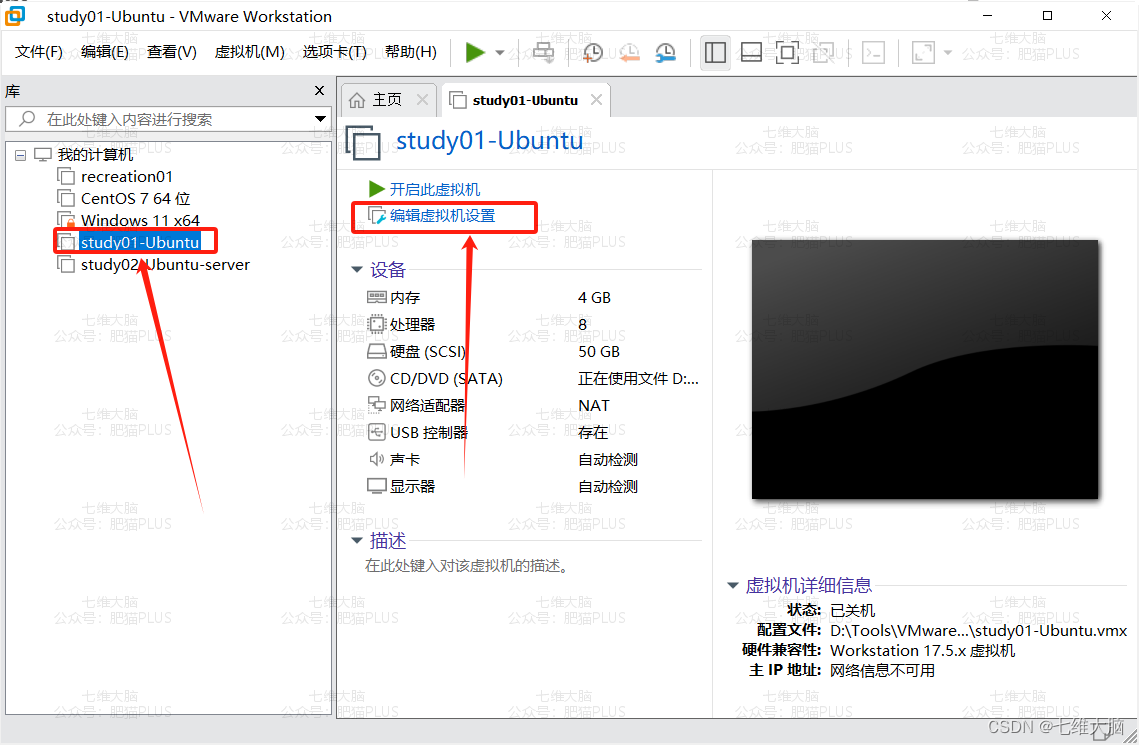Select the 处理器 device row

click(x=532, y=325)
